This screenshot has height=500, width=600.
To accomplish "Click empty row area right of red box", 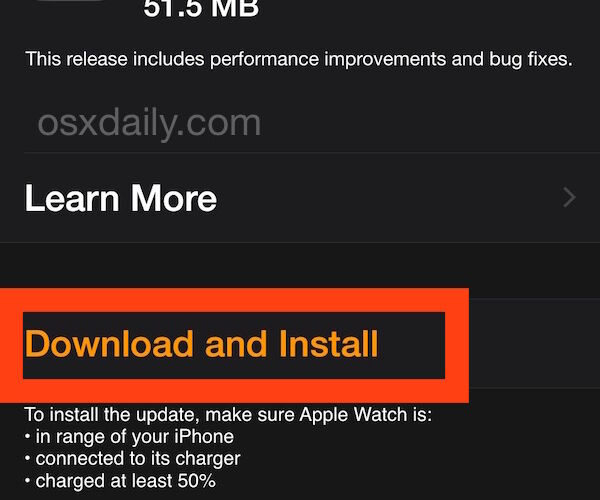I will 535,344.
